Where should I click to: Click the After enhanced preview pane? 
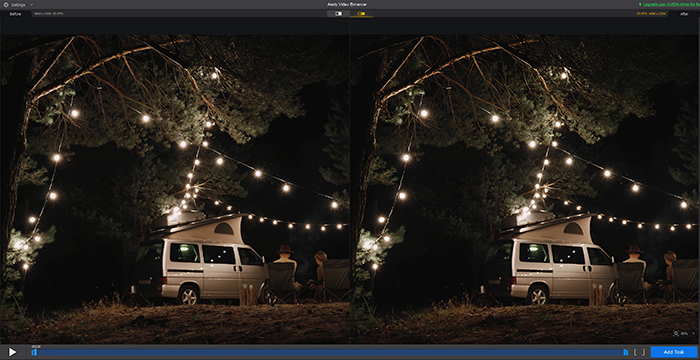click(525, 189)
